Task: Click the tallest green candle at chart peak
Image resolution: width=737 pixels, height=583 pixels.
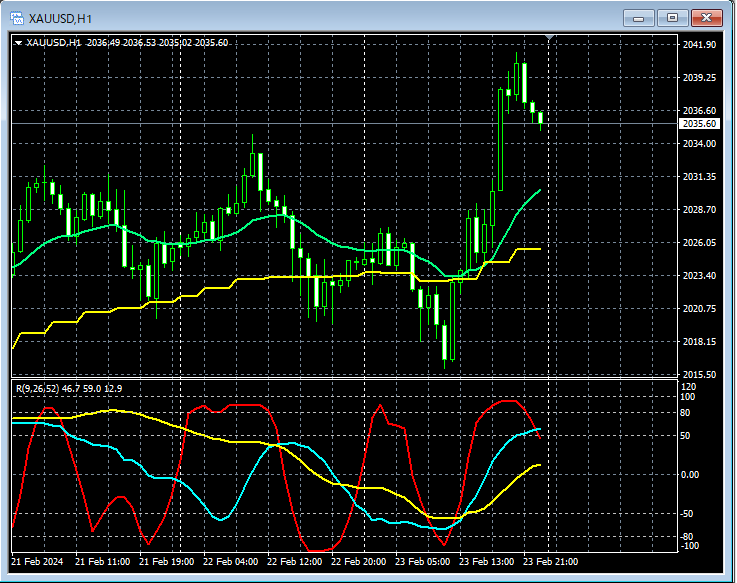Action: coord(500,140)
